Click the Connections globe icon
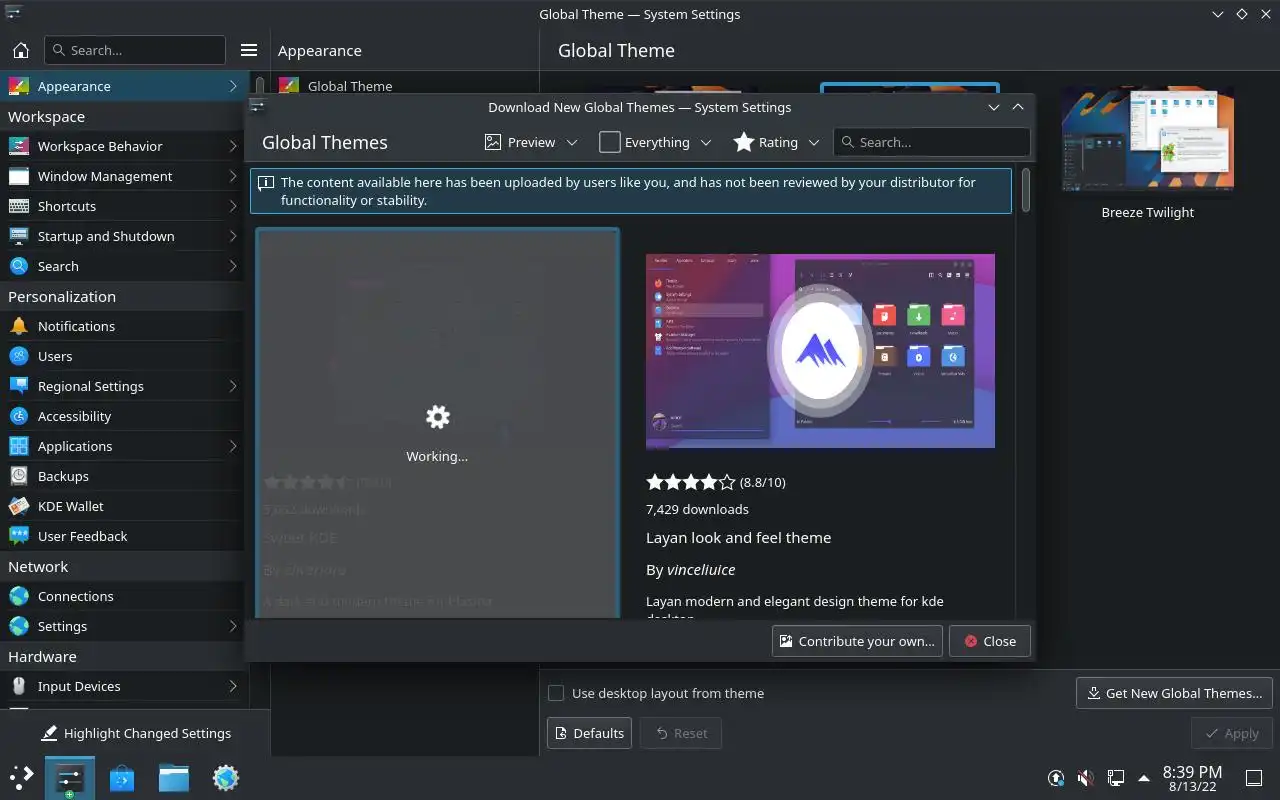This screenshot has height=800, width=1280. pos(18,596)
